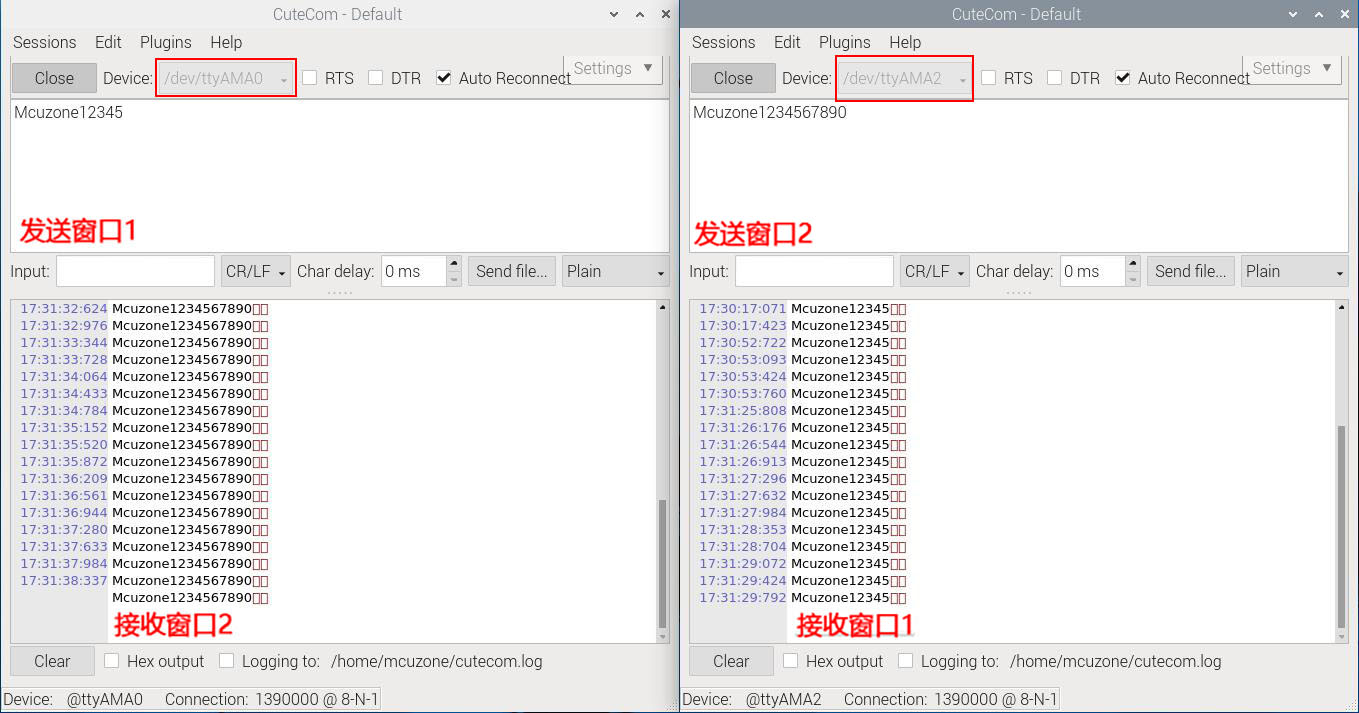
Task: Click Connection 1390000 @ 8-N-1 in left status bar
Action: point(272,699)
